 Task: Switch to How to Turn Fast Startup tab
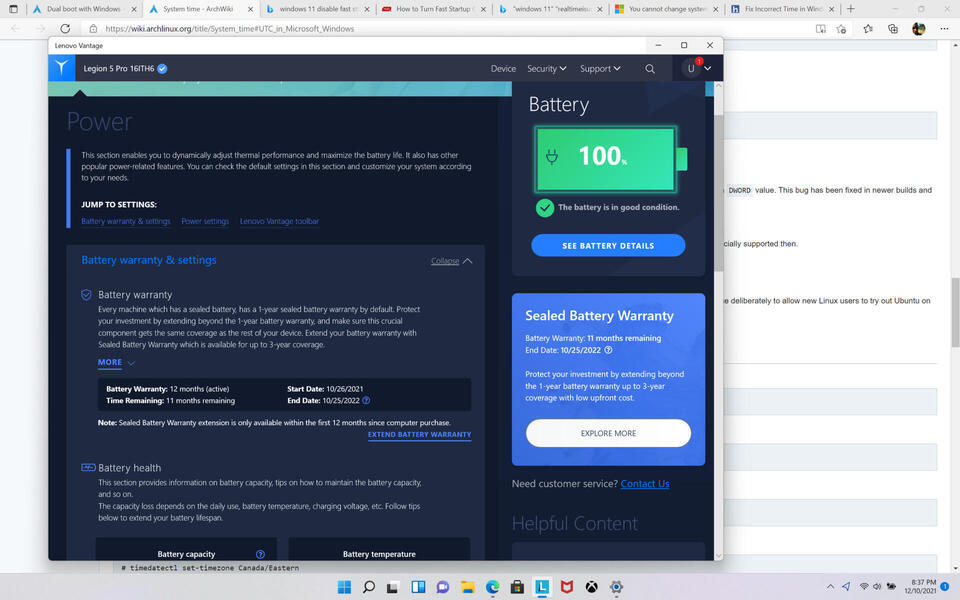(433, 9)
